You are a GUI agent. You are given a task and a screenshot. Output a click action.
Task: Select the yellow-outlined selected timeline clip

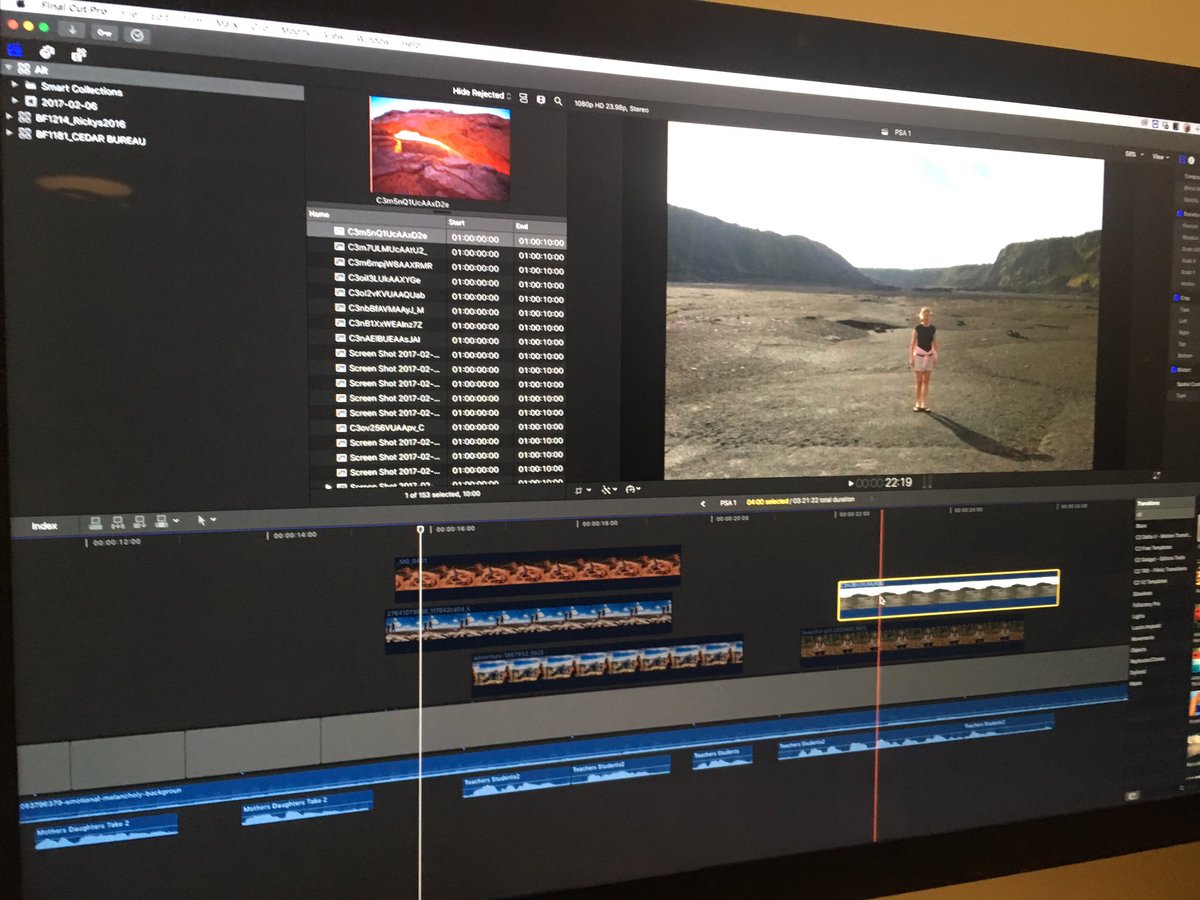(x=948, y=594)
